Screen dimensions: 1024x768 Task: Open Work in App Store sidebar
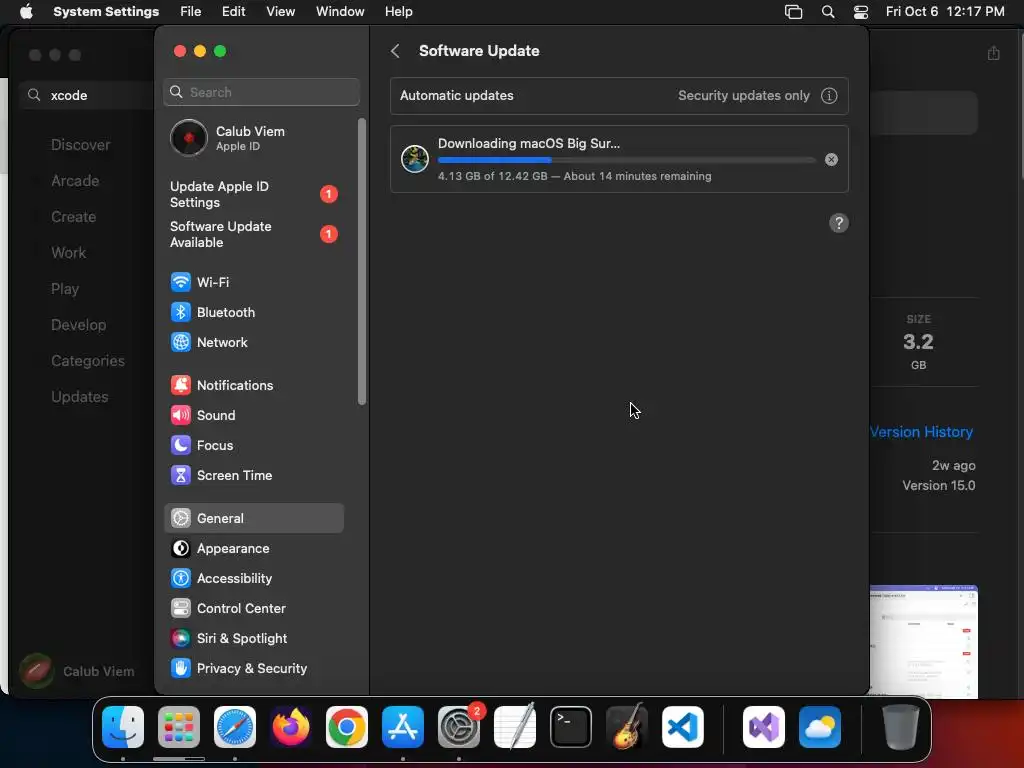[x=69, y=253]
